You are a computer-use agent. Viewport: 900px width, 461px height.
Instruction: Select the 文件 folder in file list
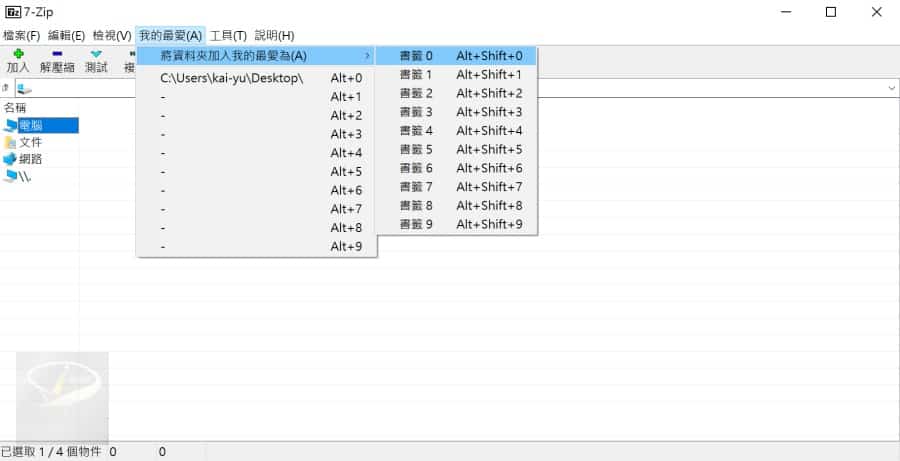coord(23,142)
